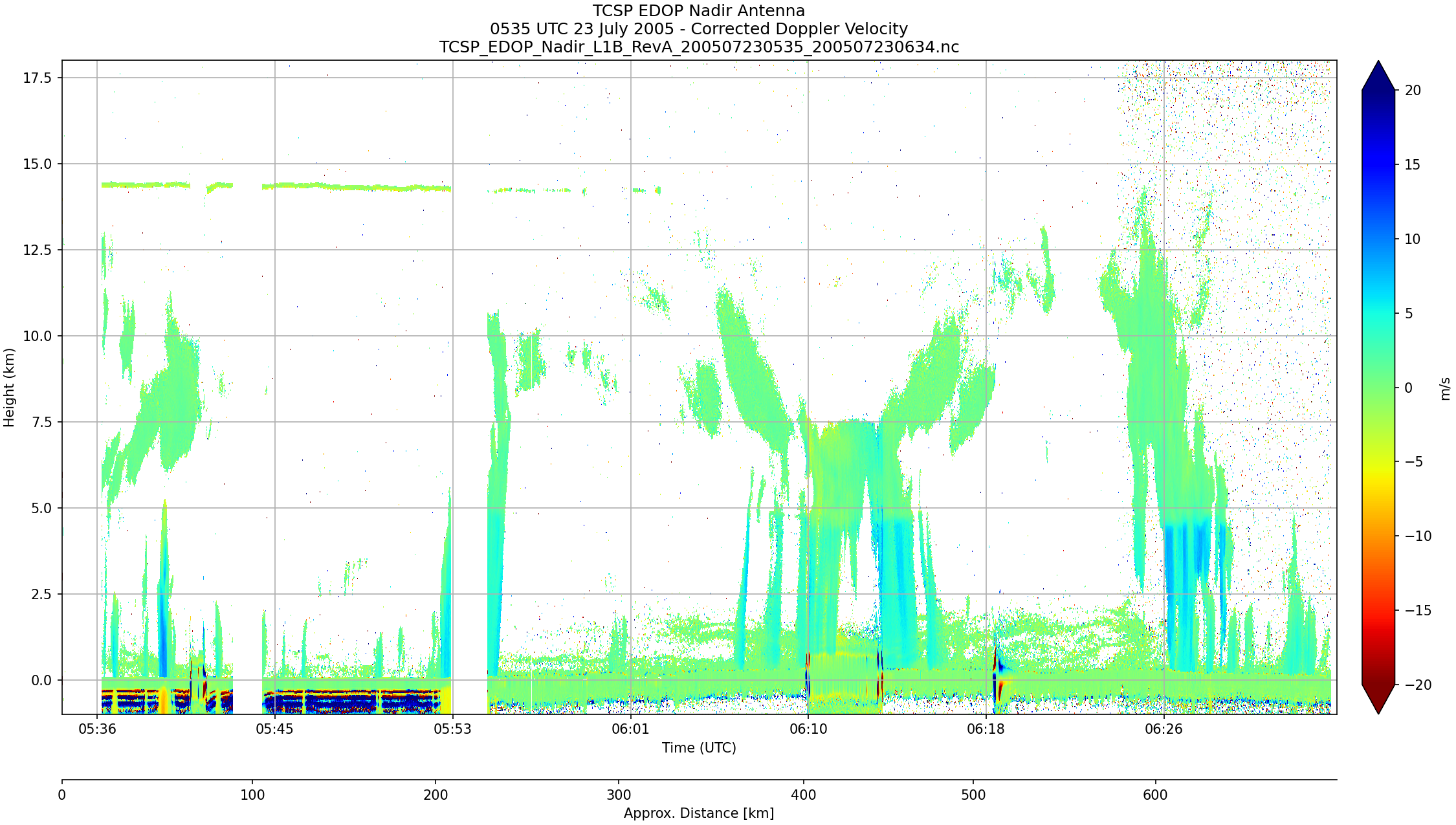Click the height tick label 7.5
The height and width of the screenshot is (825, 1456).
(x=41, y=422)
